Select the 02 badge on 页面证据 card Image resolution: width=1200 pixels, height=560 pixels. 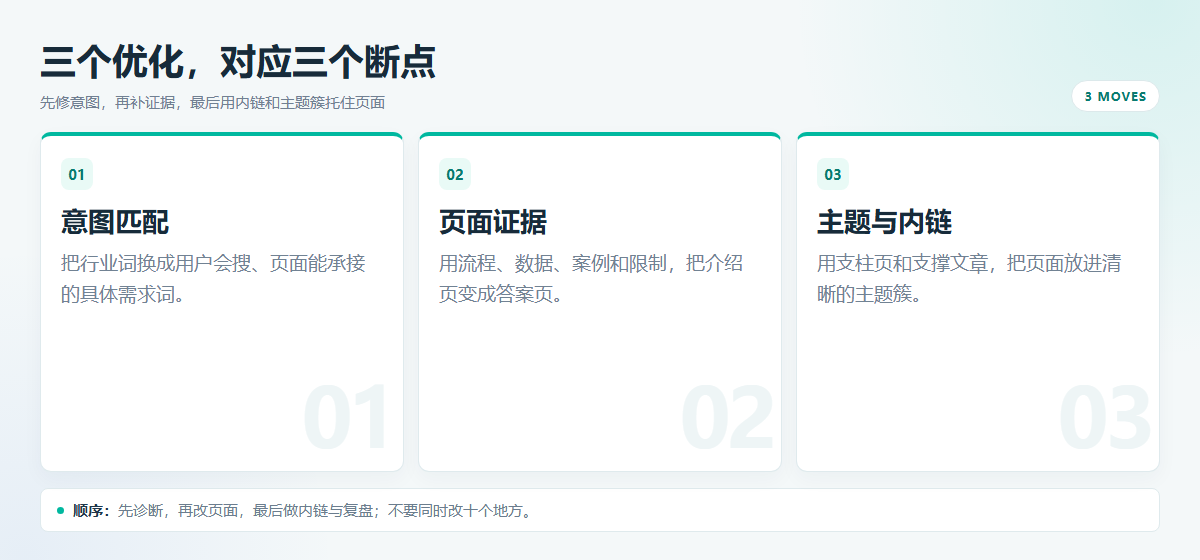[455, 174]
